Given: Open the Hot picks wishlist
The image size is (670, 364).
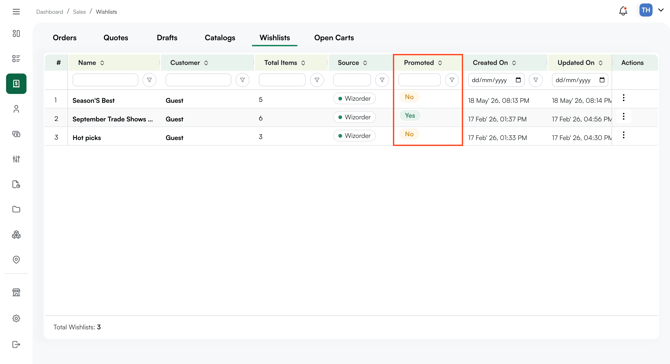Looking at the screenshot, I should [x=87, y=138].
